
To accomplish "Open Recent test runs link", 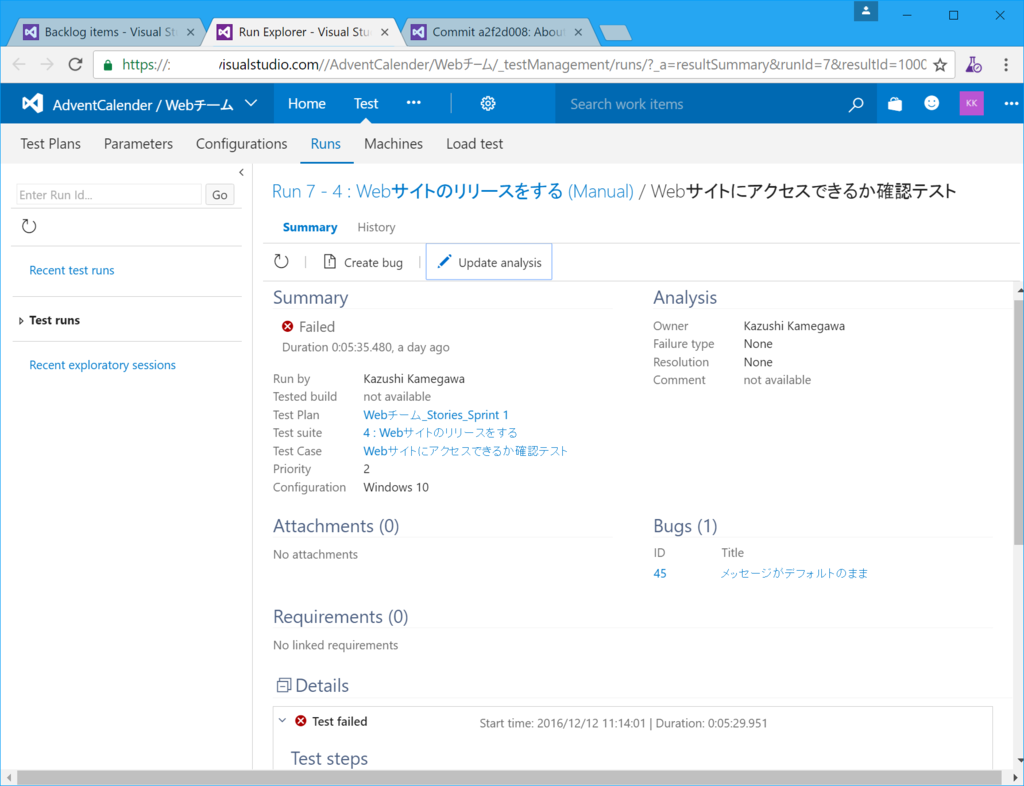I will tap(72, 270).
